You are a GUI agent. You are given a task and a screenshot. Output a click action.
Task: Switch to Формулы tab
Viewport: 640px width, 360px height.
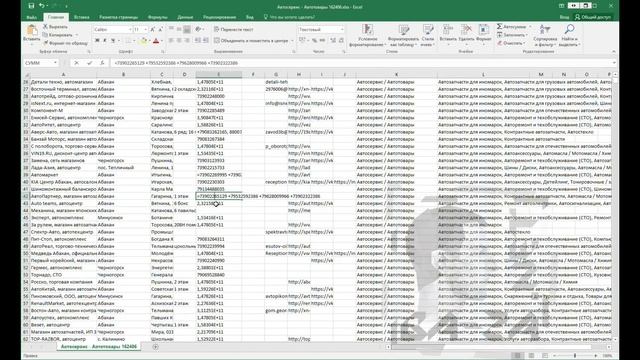click(x=158, y=17)
